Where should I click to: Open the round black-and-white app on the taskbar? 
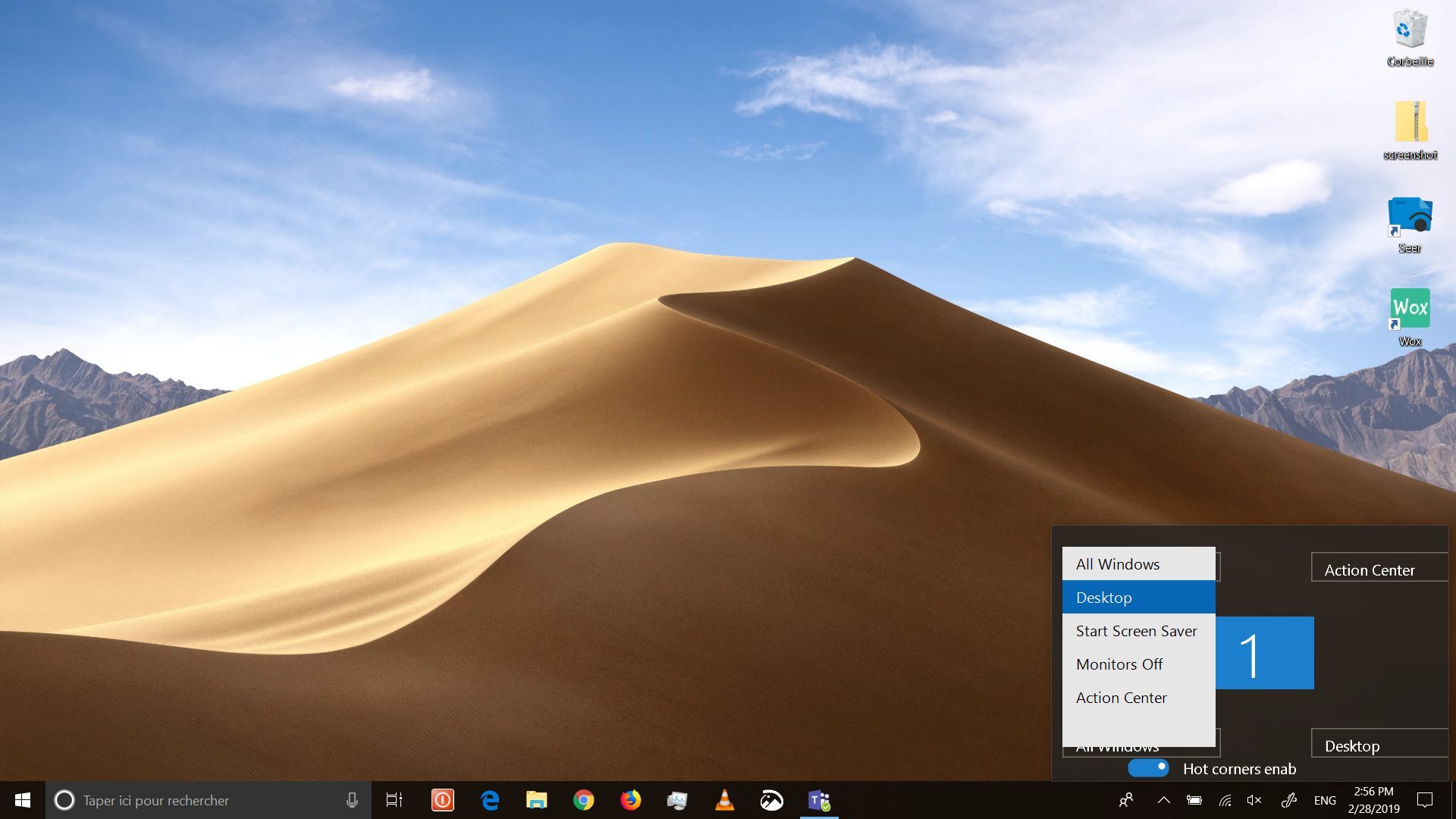[771, 800]
